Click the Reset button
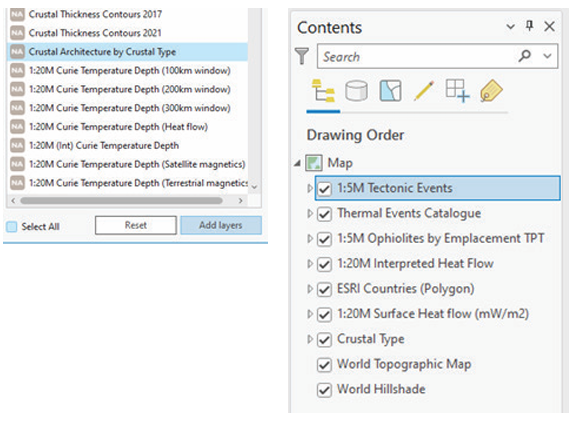 tap(135, 225)
